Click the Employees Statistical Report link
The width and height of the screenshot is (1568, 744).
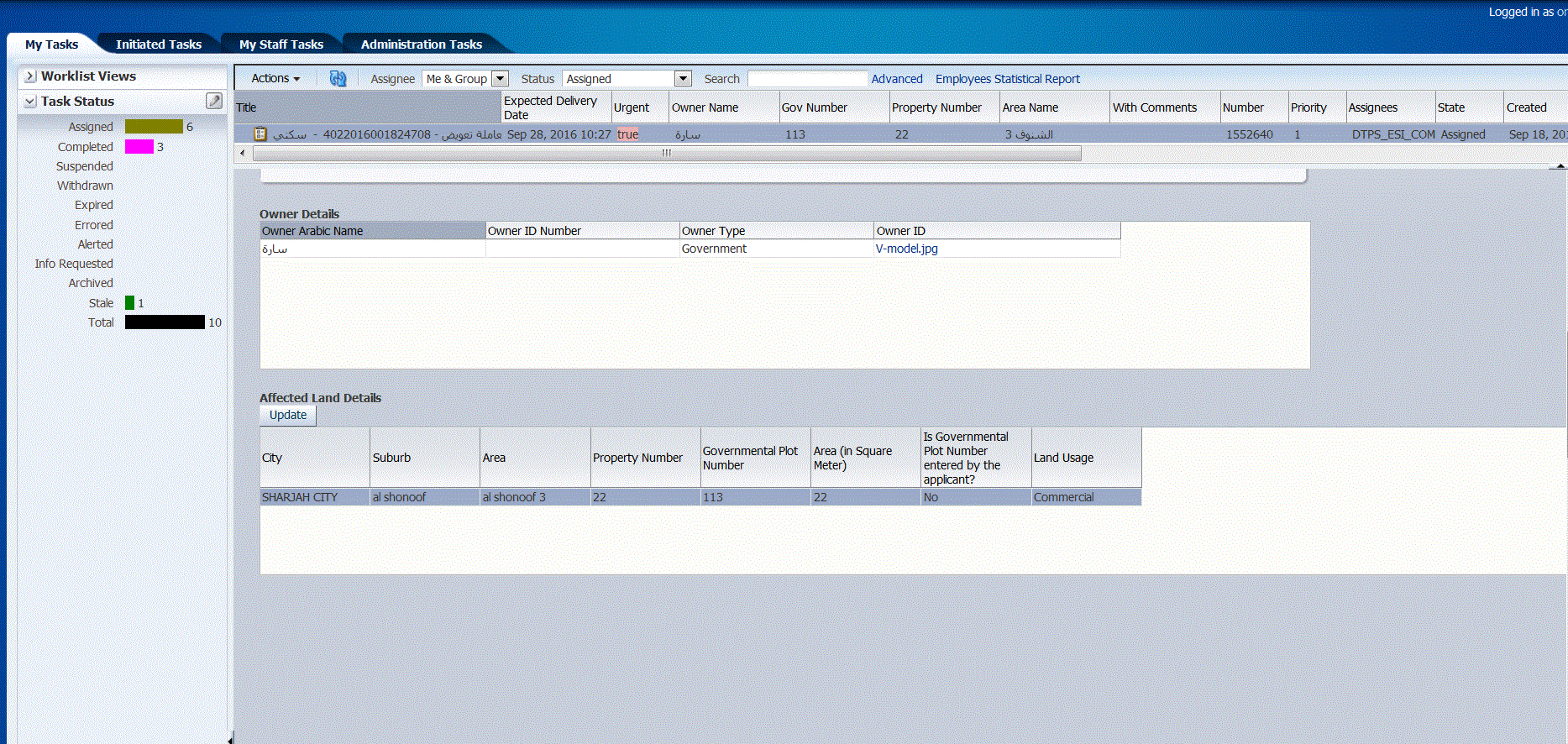point(1007,79)
